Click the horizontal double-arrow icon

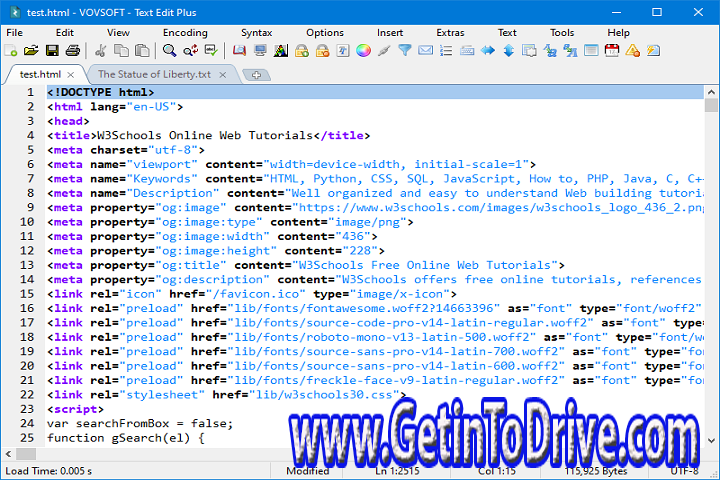point(488,51)
